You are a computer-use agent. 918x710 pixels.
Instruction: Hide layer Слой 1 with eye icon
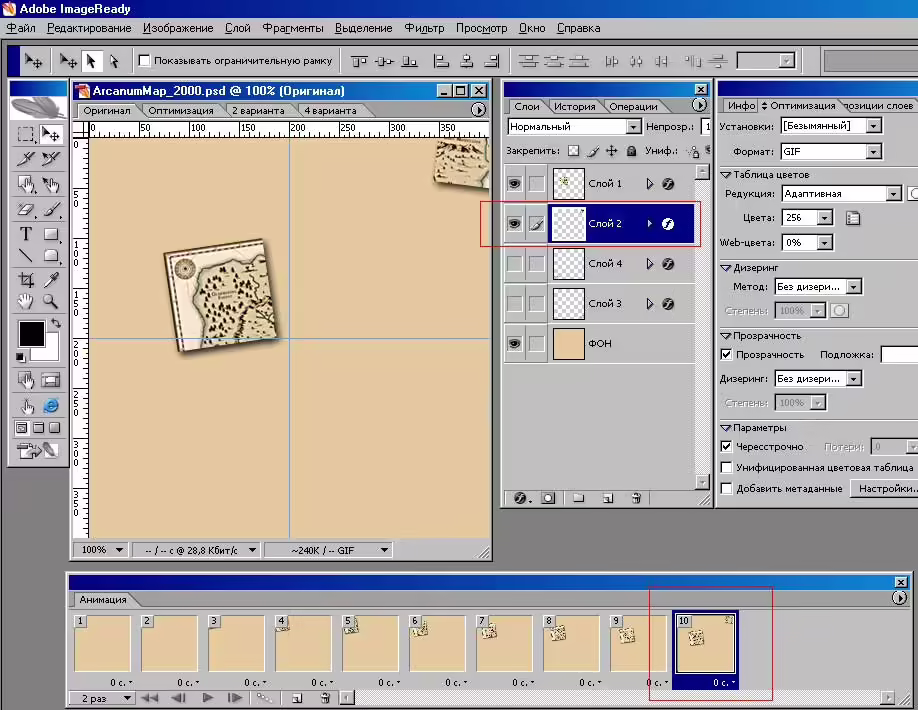514,184
